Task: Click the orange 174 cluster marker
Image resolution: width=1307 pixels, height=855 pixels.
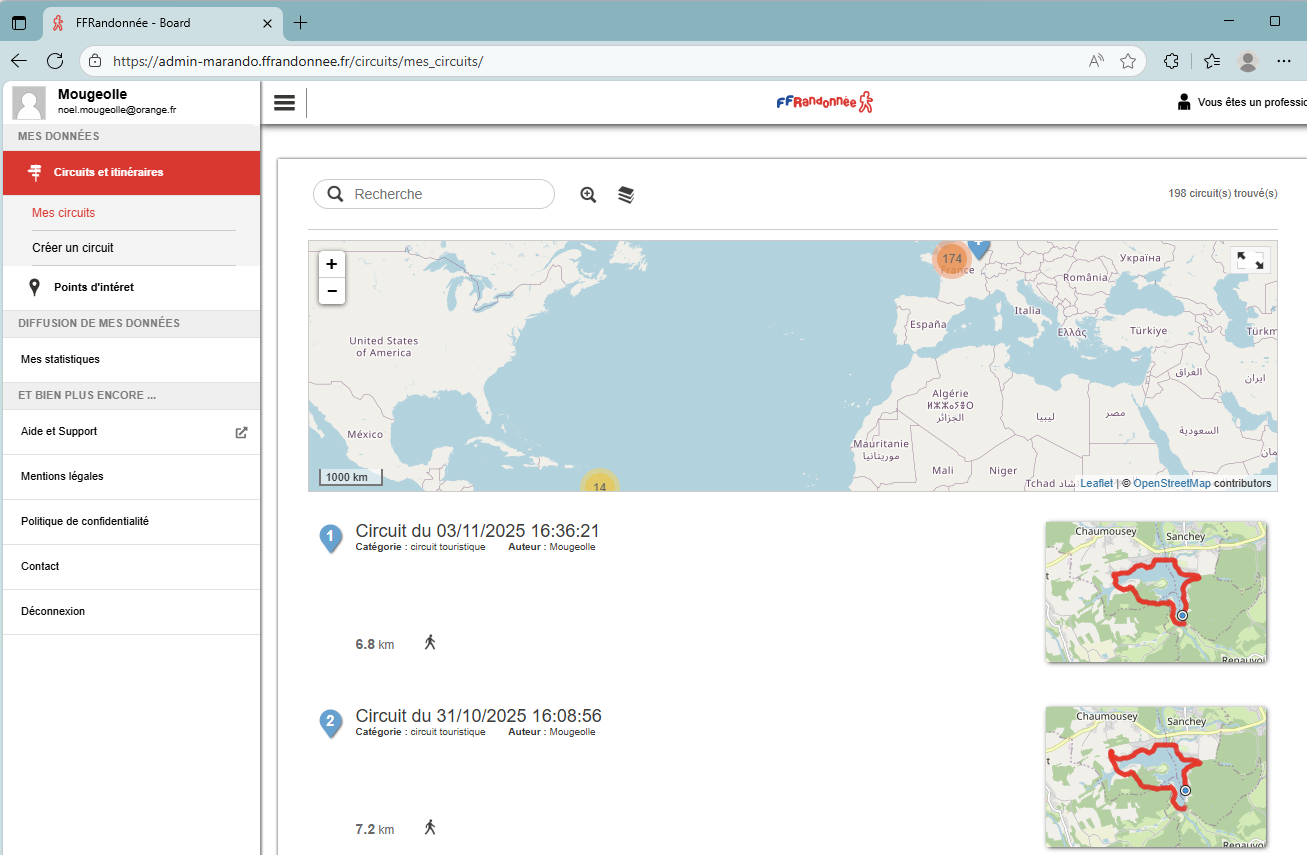Action: [951, 259]
